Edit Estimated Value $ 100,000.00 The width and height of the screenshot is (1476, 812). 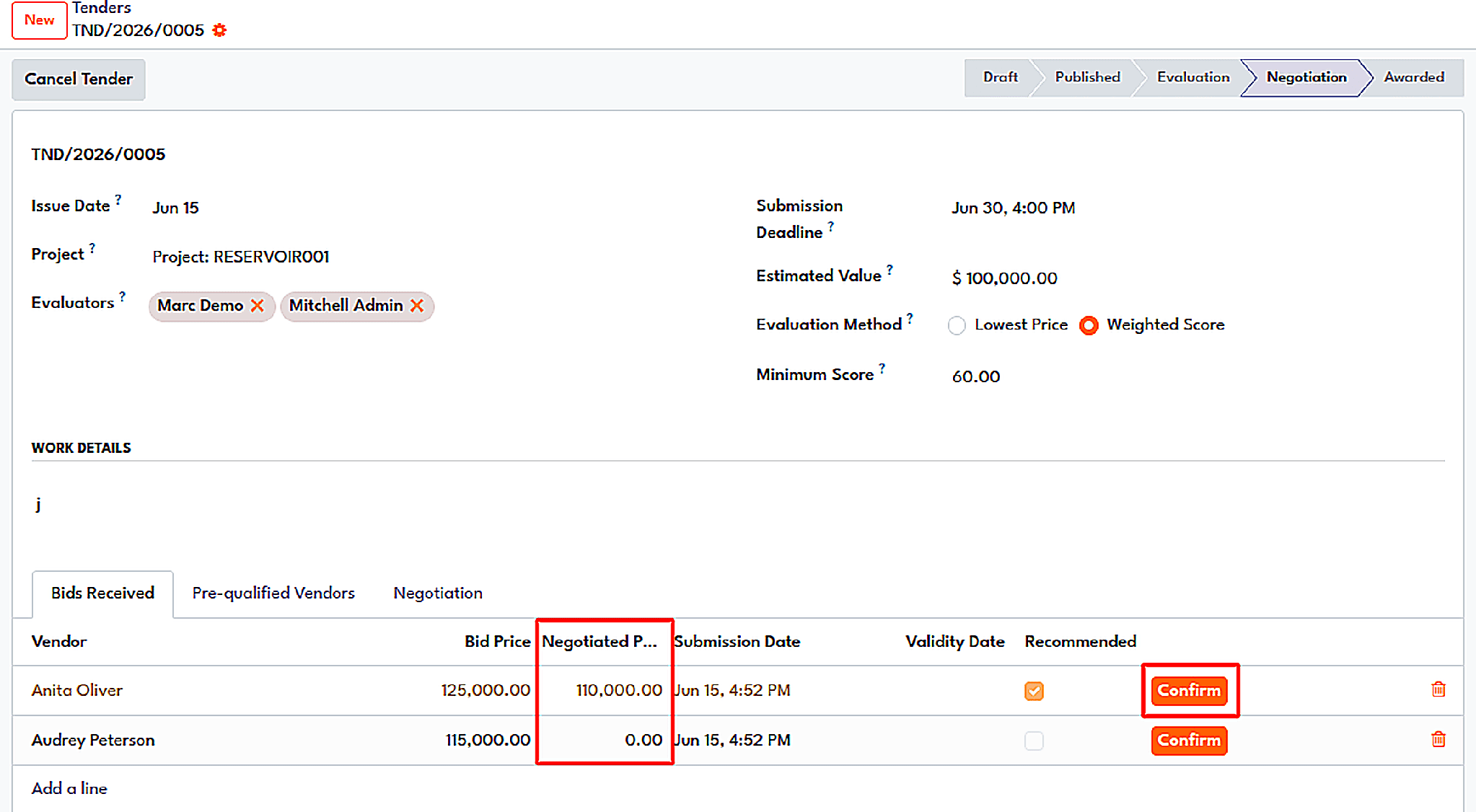(x=1004, y=278)
